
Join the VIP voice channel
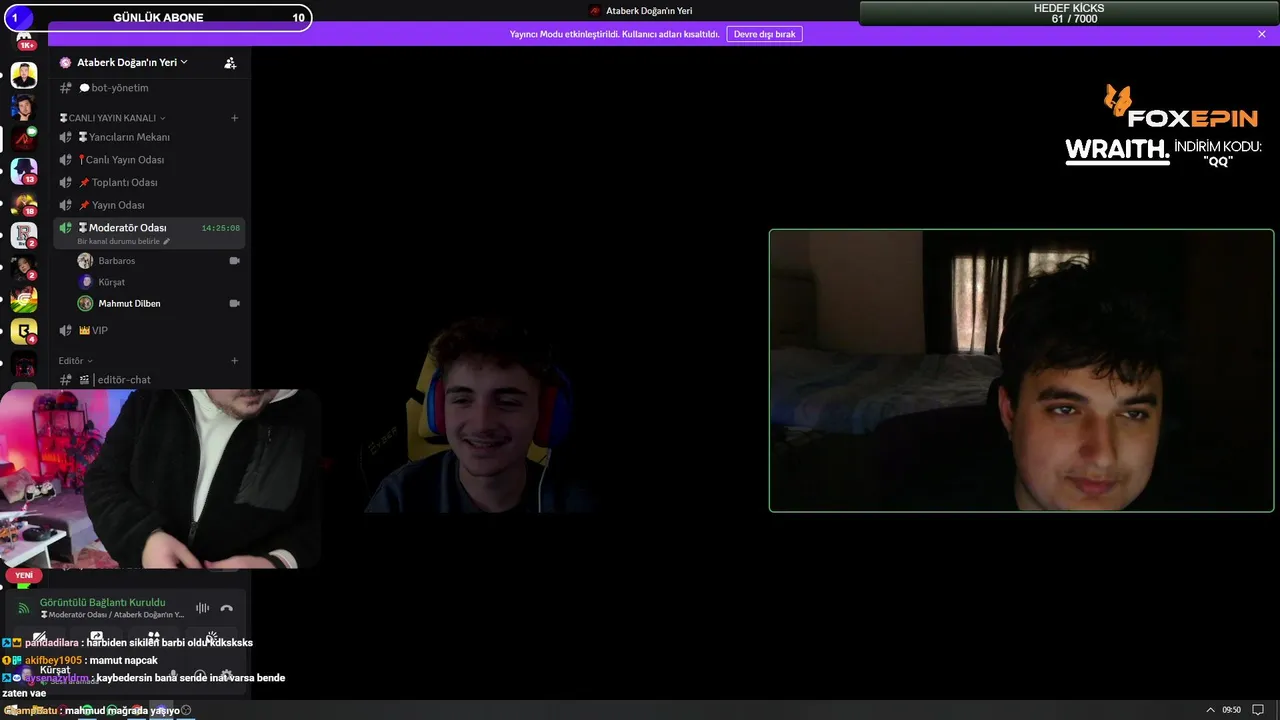[x=148, y=330]
